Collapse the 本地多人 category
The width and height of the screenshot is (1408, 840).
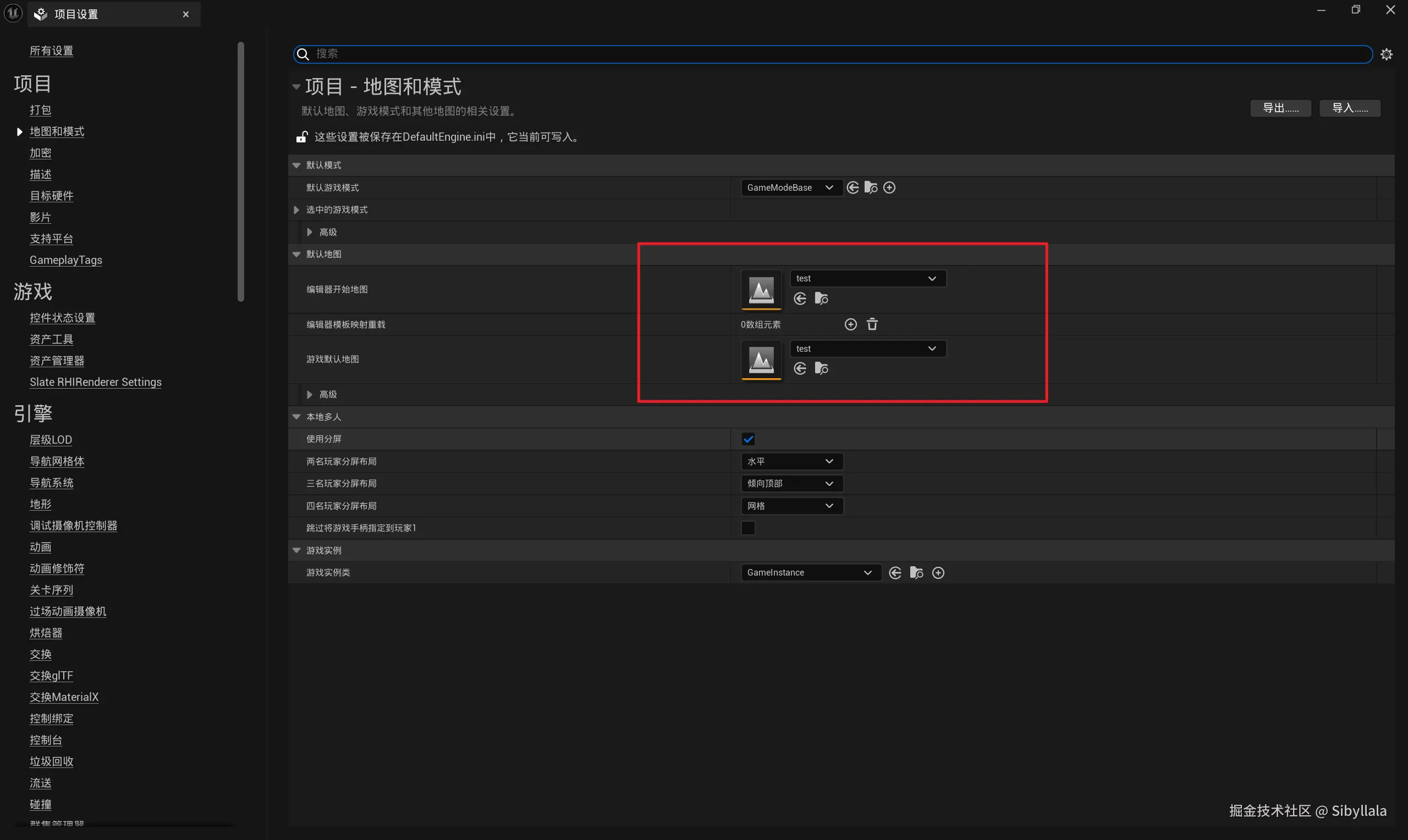(296, 417)
